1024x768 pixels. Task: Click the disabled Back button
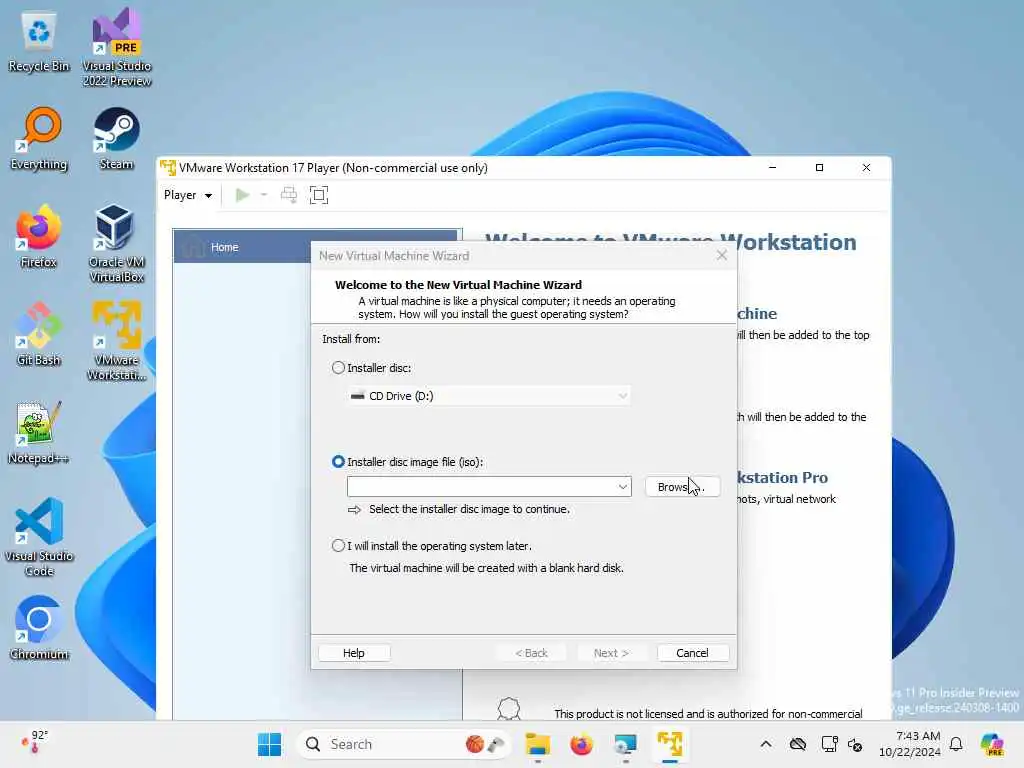(x=531, y=653)
